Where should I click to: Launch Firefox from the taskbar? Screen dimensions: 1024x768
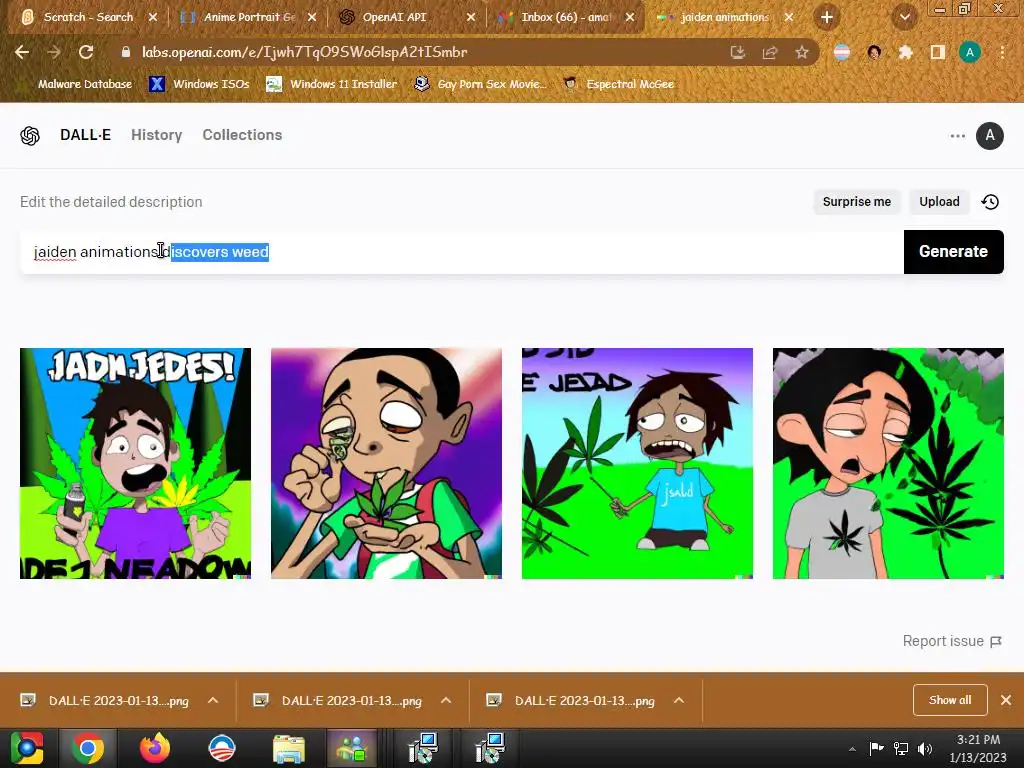click(155, 748)
